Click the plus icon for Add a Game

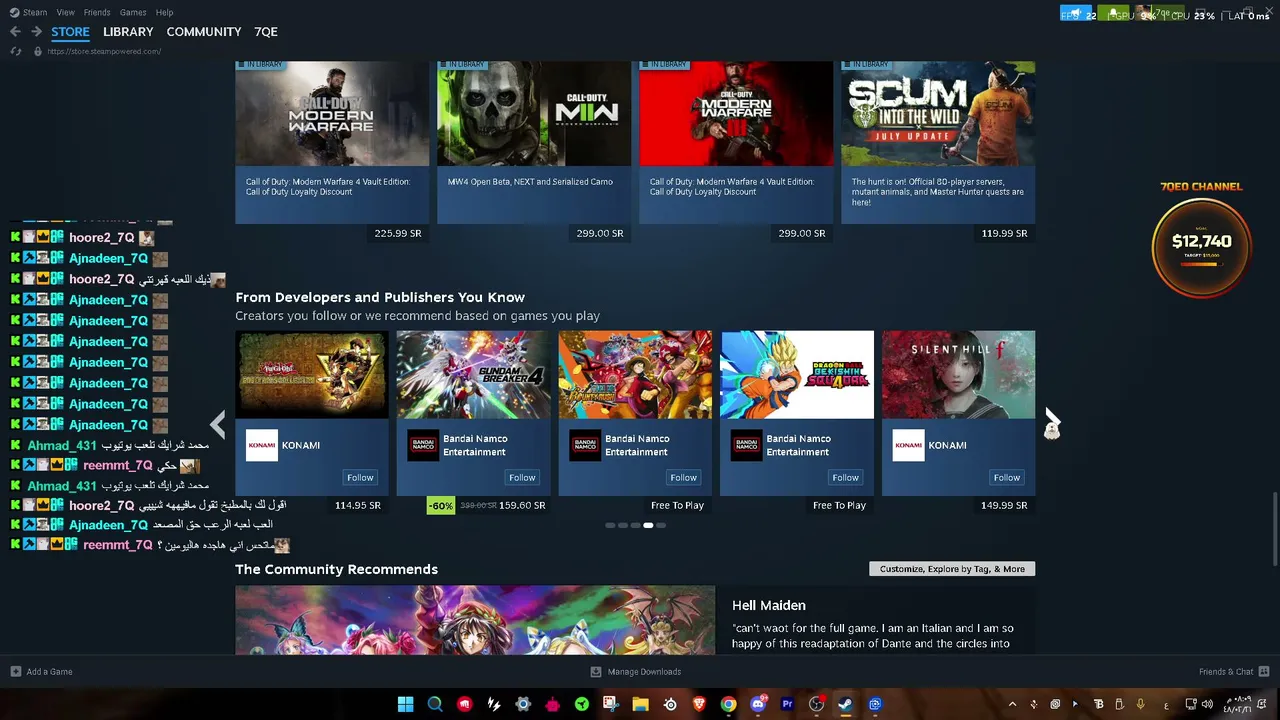15,672
